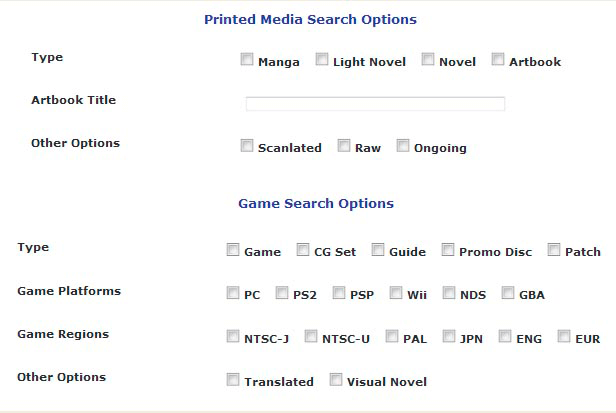The image size is (616, 413).
Task: Enable the NDS platform checkbox
Action: click(x=449, y=293)
